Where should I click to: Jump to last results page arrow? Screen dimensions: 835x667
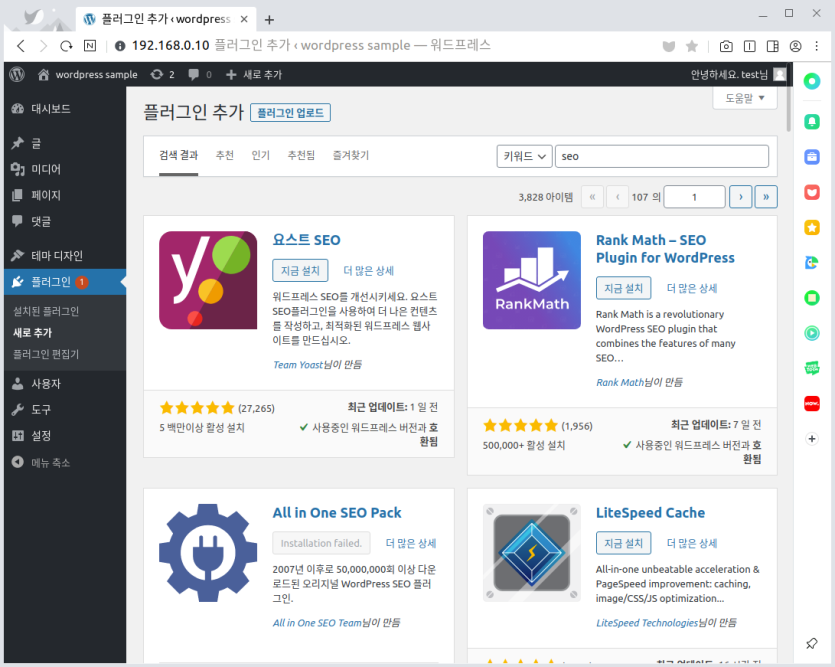766,197
